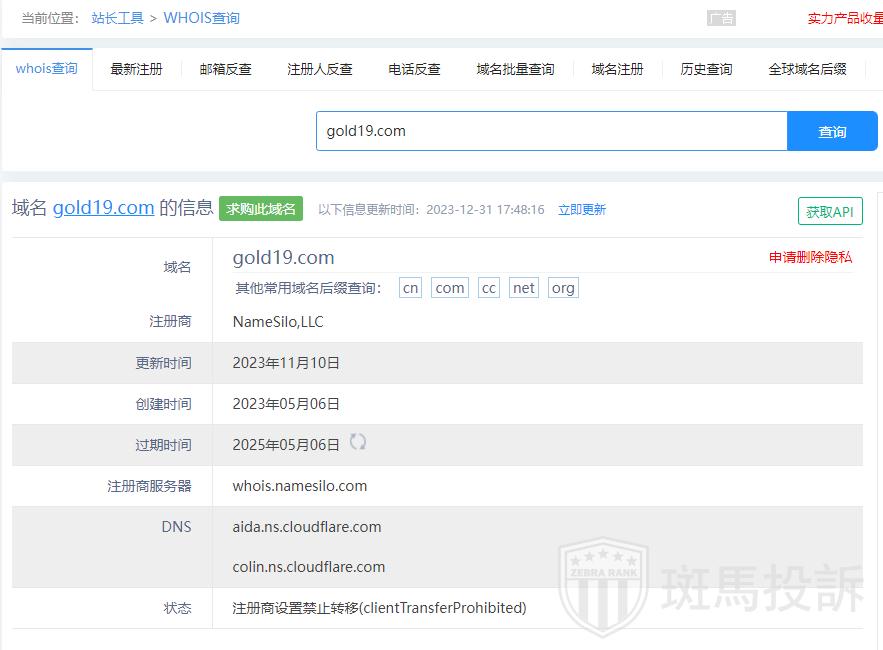
Task: Click the 立即更新 link
Action: [582, 210]
